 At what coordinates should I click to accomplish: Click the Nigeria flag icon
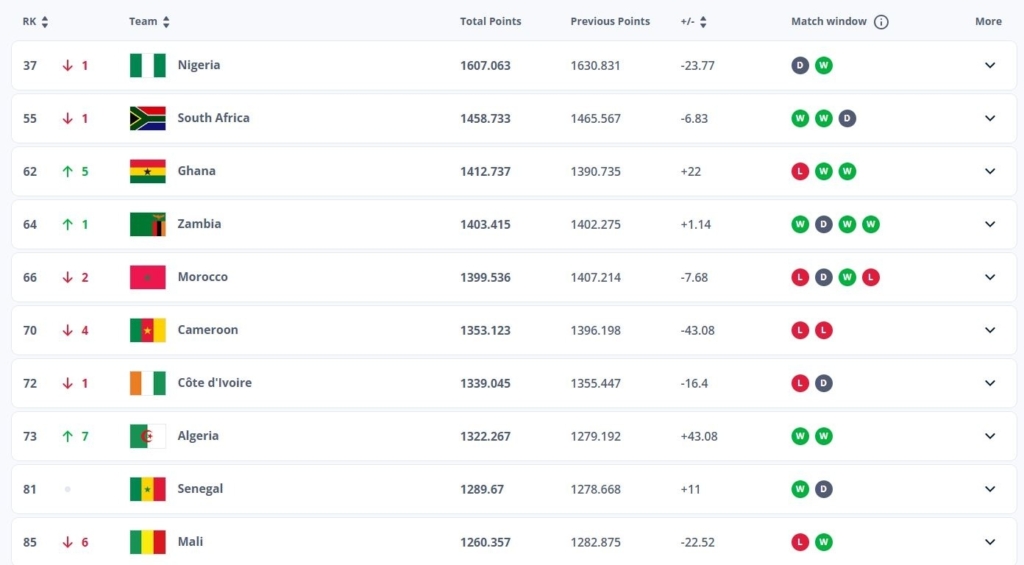point(148,66)
